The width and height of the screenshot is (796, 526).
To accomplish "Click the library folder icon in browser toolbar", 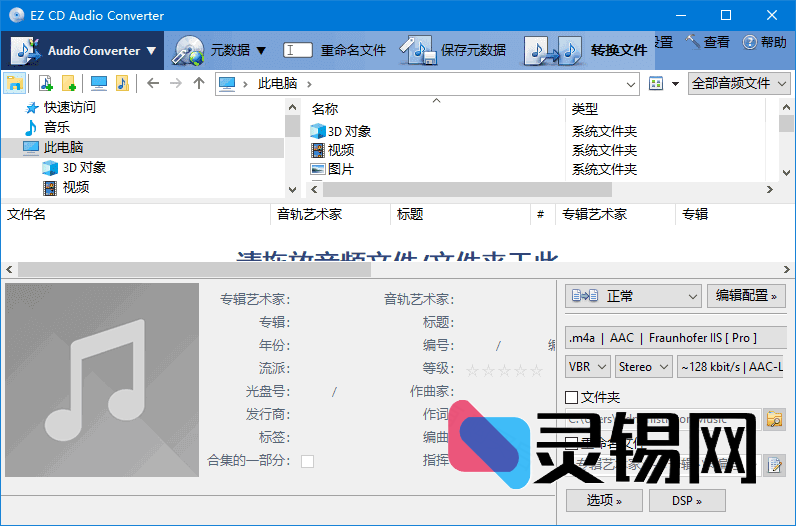I will pos(15,83).
